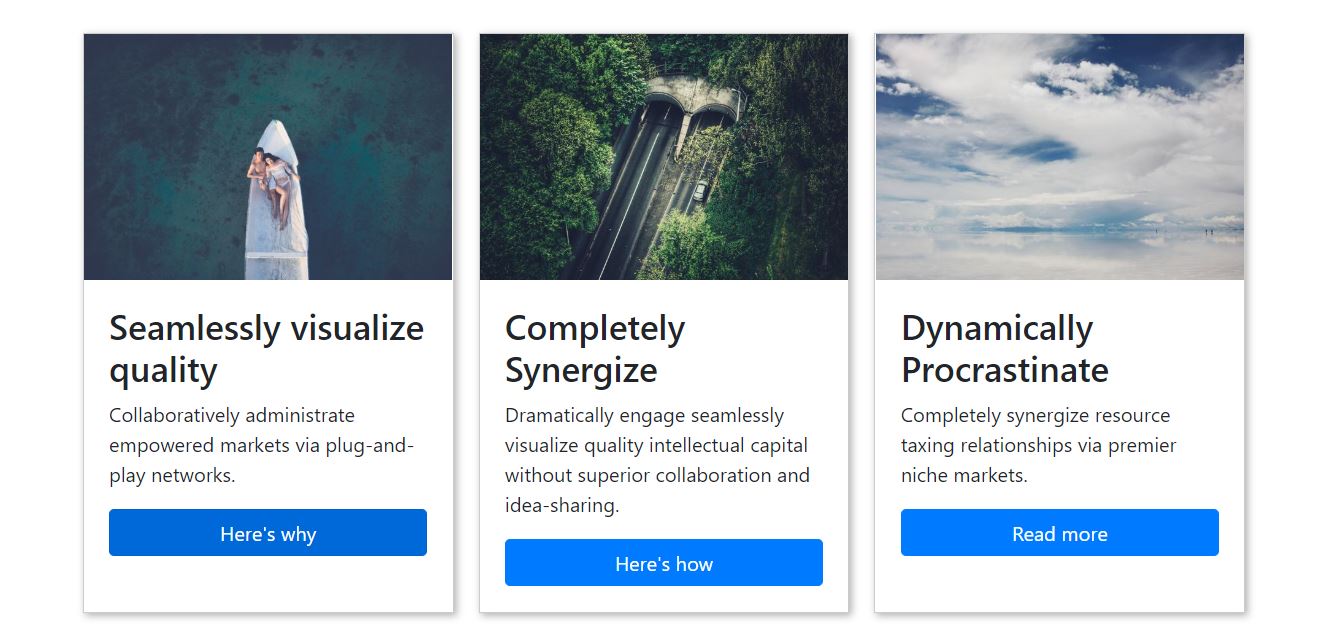Click the "idea-sharing." text in the middle card
Screen dimensions: 1341x629
[x=562, y=506]
